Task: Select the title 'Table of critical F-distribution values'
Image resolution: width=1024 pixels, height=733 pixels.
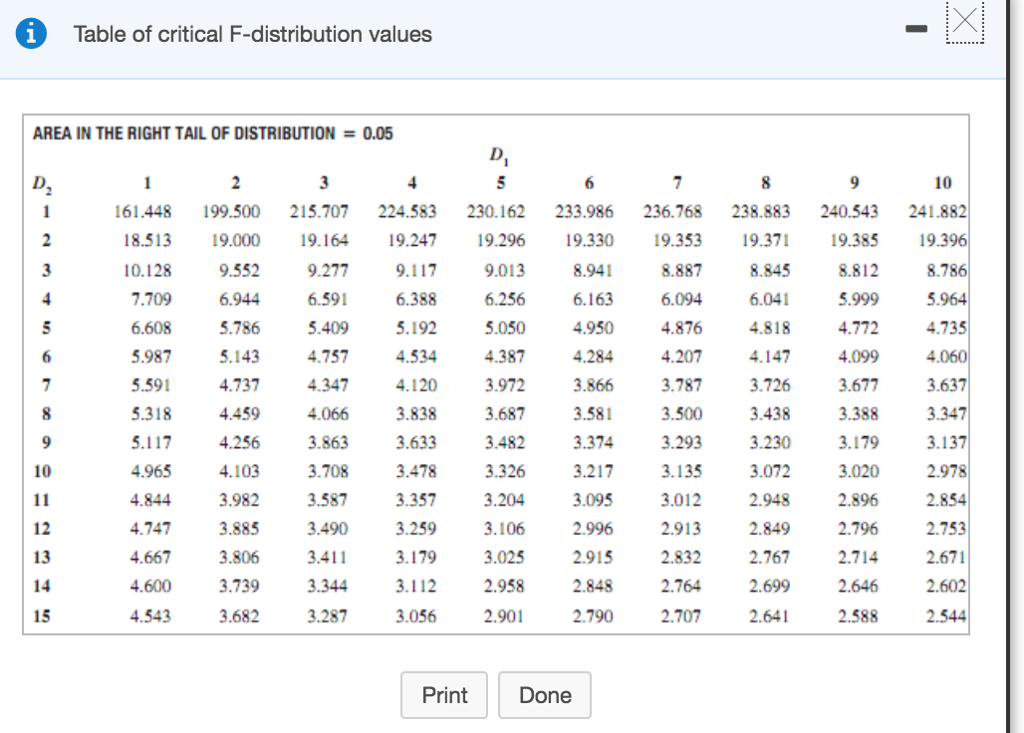Action: point(251,34)
